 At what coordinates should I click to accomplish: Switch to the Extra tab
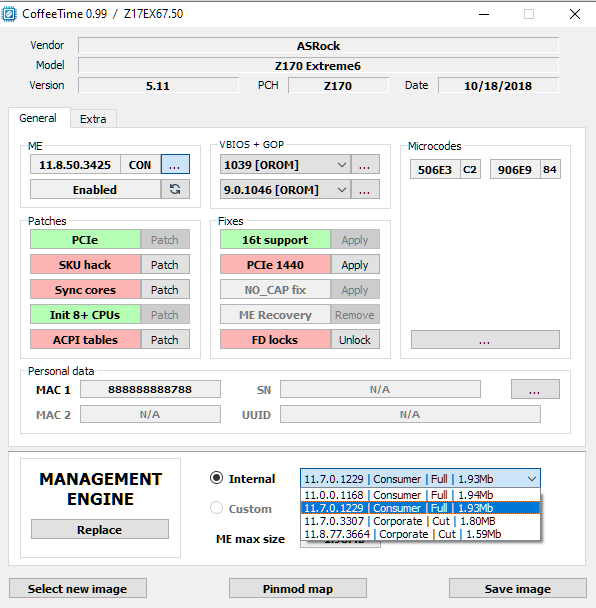pos(93,119)
